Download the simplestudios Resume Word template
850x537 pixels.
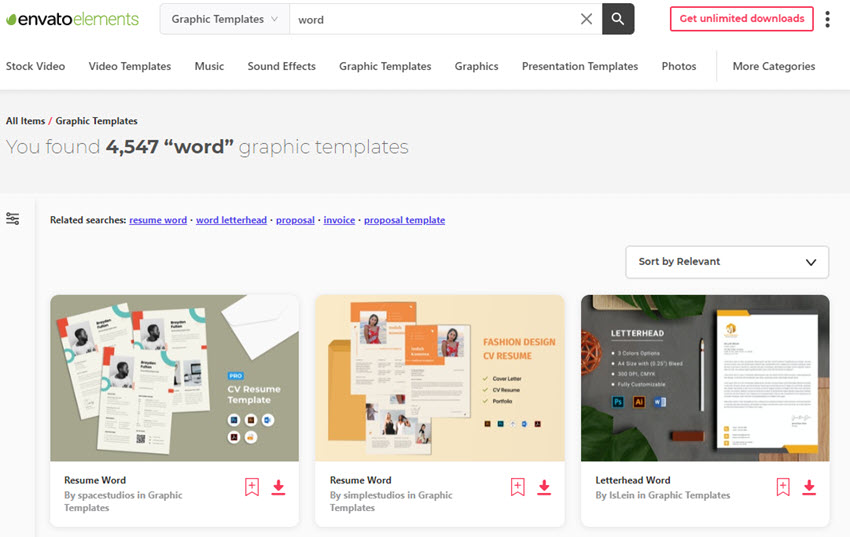pos(544,487)
